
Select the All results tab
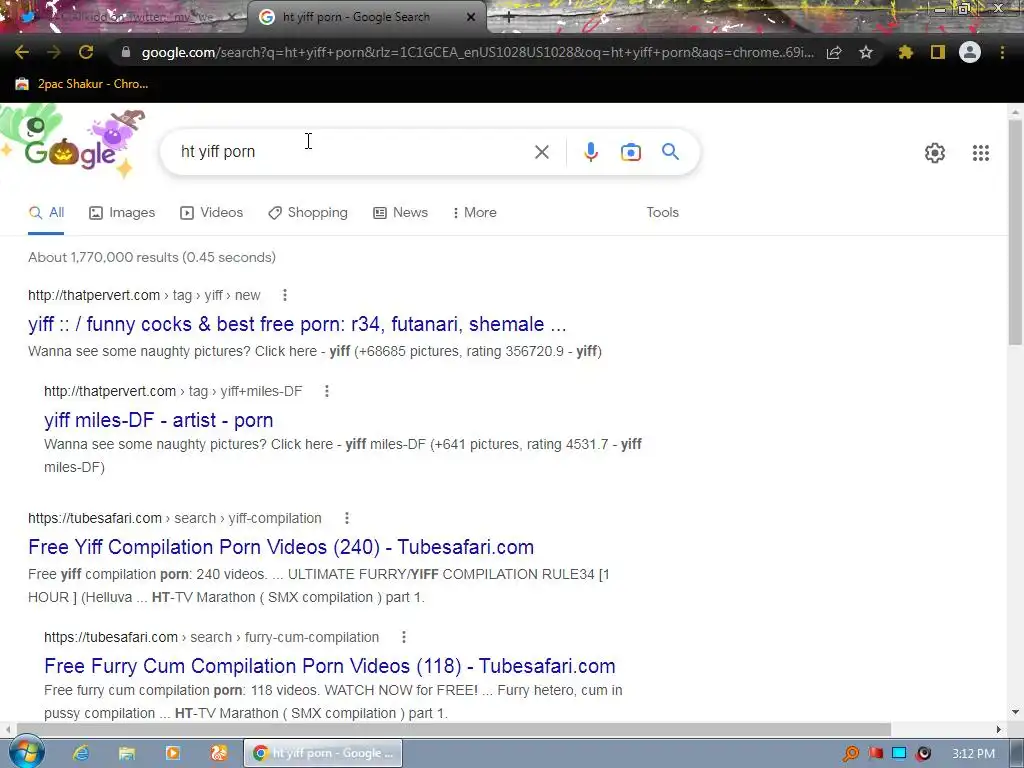46,212
